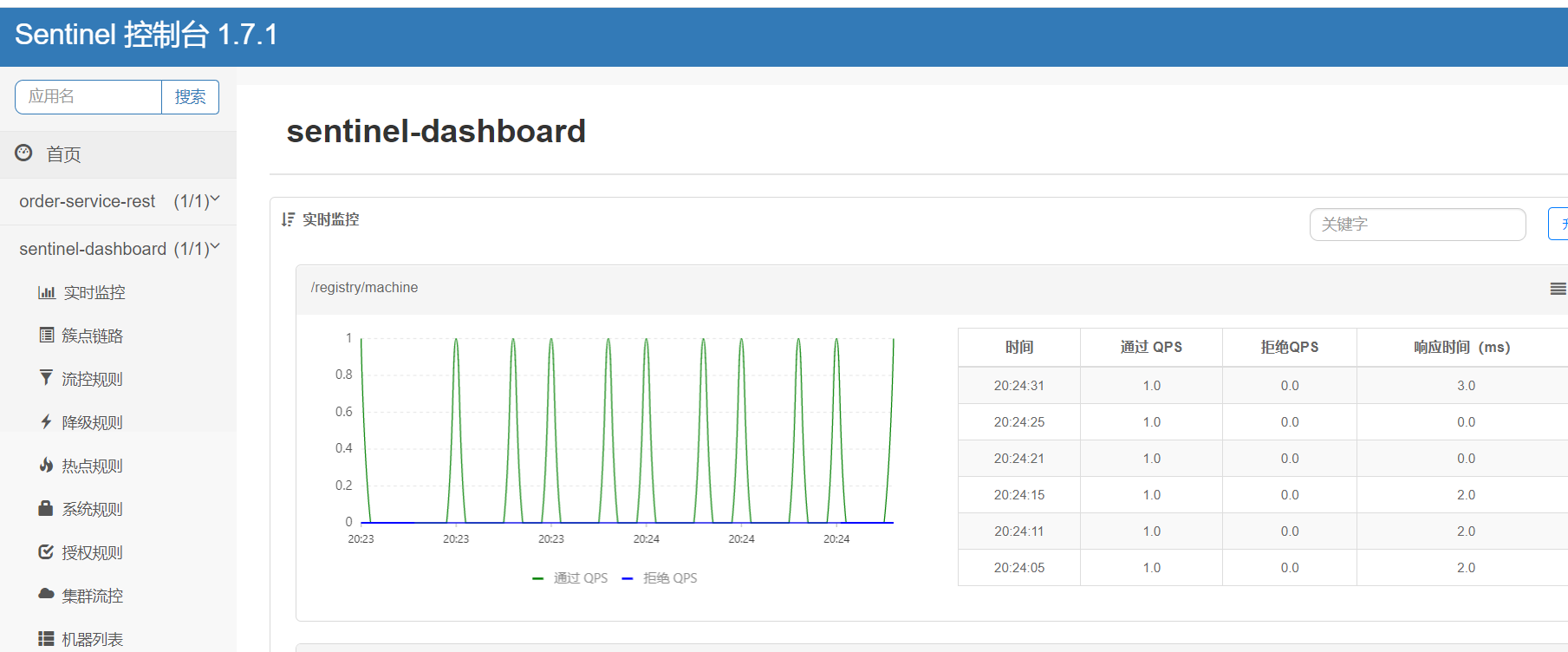This screenshot has height=652, width=1568.
Task: Collapse the sentinel-dashboard app chevron
Action: pos(215,246)
